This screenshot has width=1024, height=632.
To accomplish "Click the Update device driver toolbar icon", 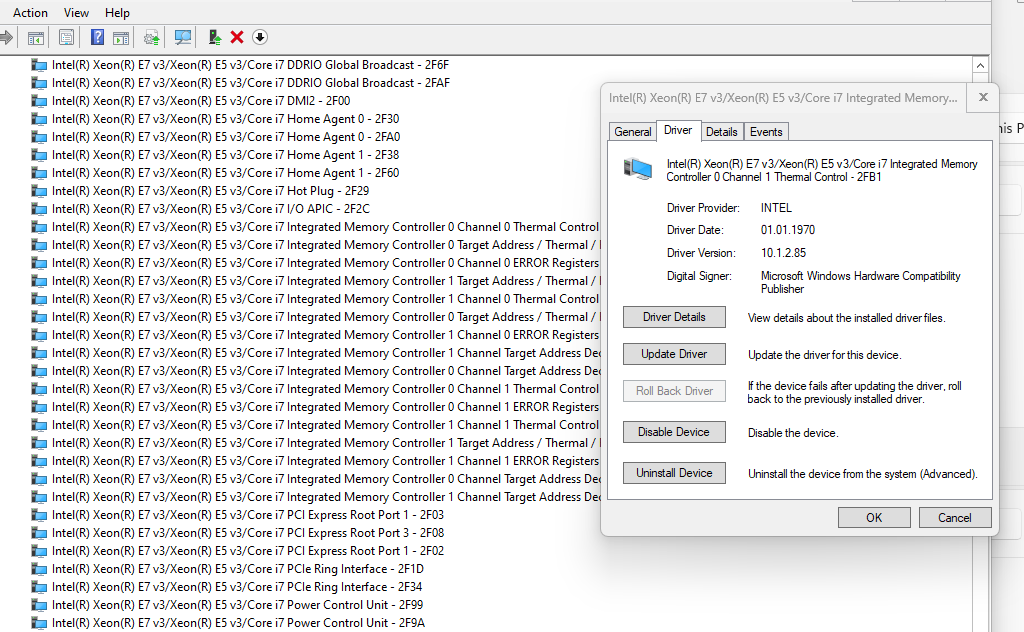I will click(x=214, y=38).
